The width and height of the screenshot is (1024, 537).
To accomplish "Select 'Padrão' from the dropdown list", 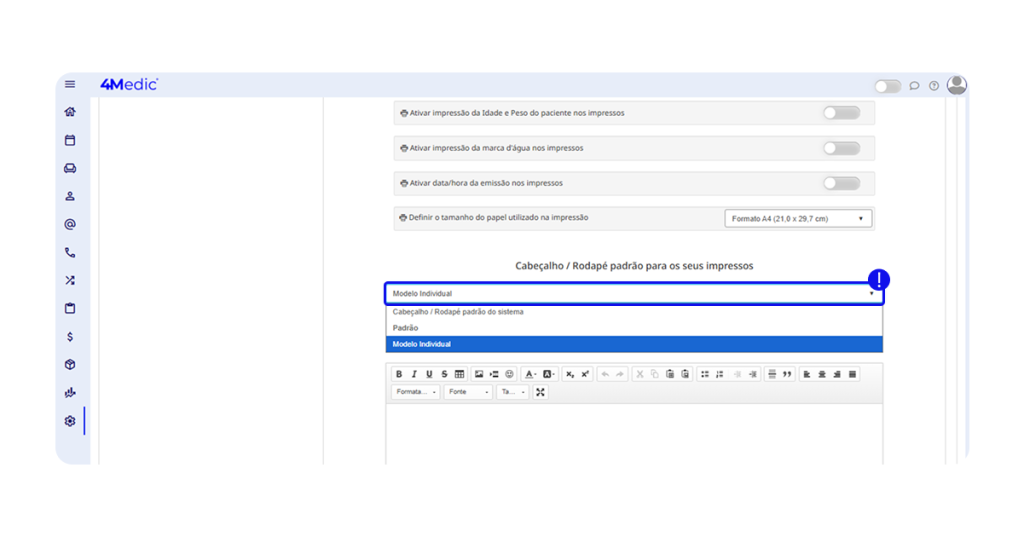I will point(406,328).
